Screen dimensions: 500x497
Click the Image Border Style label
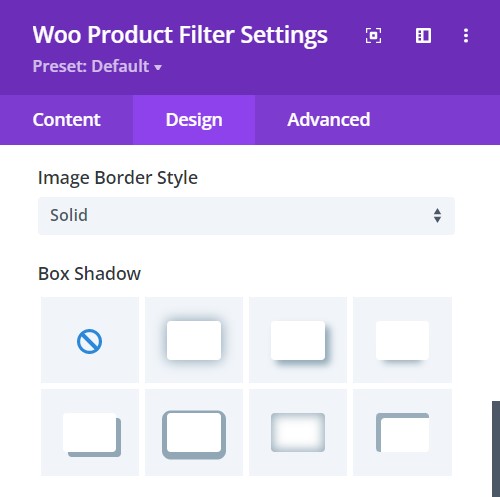(118, 178)
